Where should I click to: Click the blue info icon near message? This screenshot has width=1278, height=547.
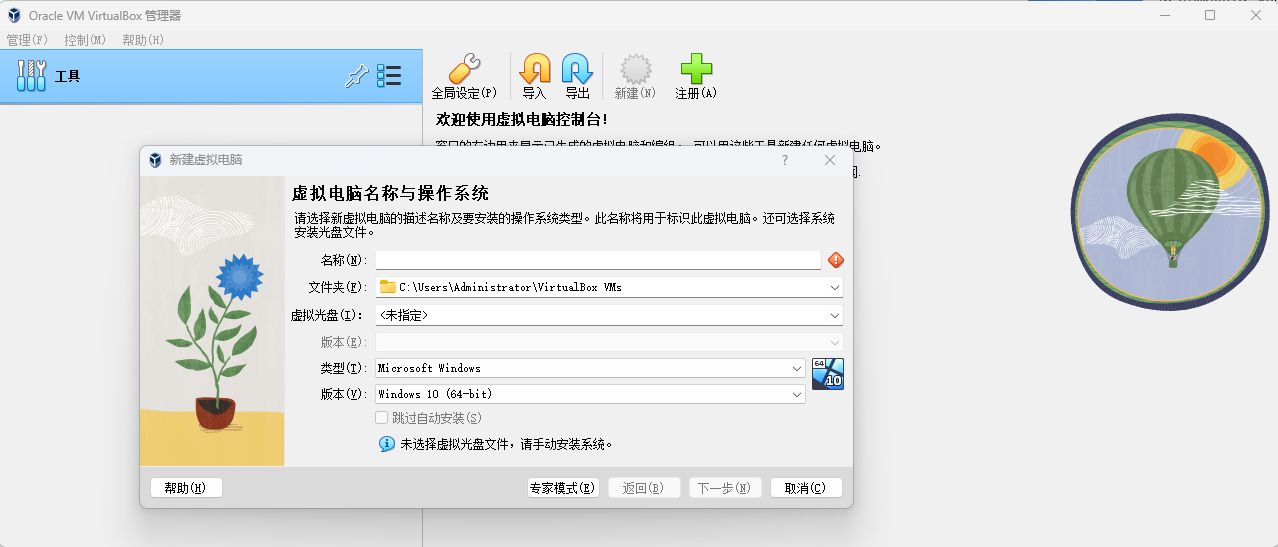click(387, 444)
